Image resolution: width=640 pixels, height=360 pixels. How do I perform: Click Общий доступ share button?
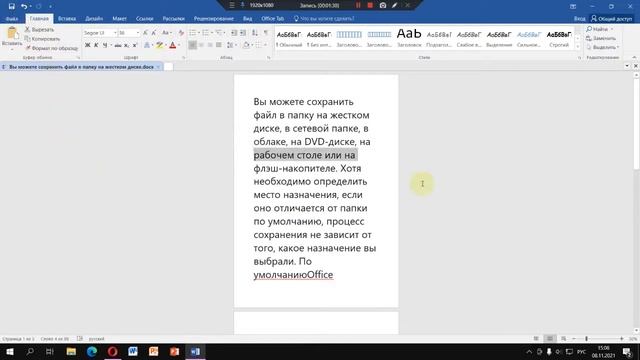611,19
